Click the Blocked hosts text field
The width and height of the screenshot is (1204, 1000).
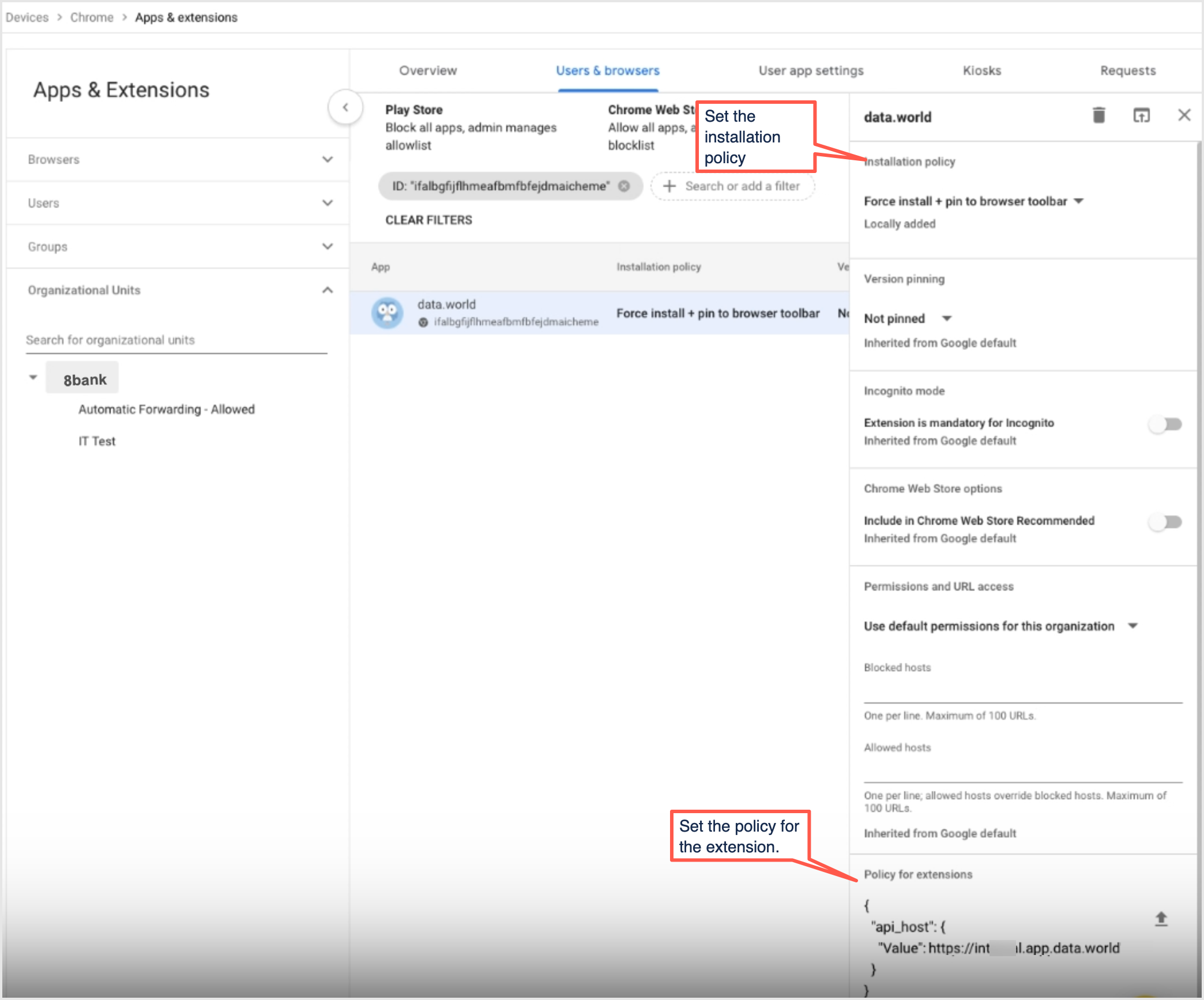tap(1023, 691)
